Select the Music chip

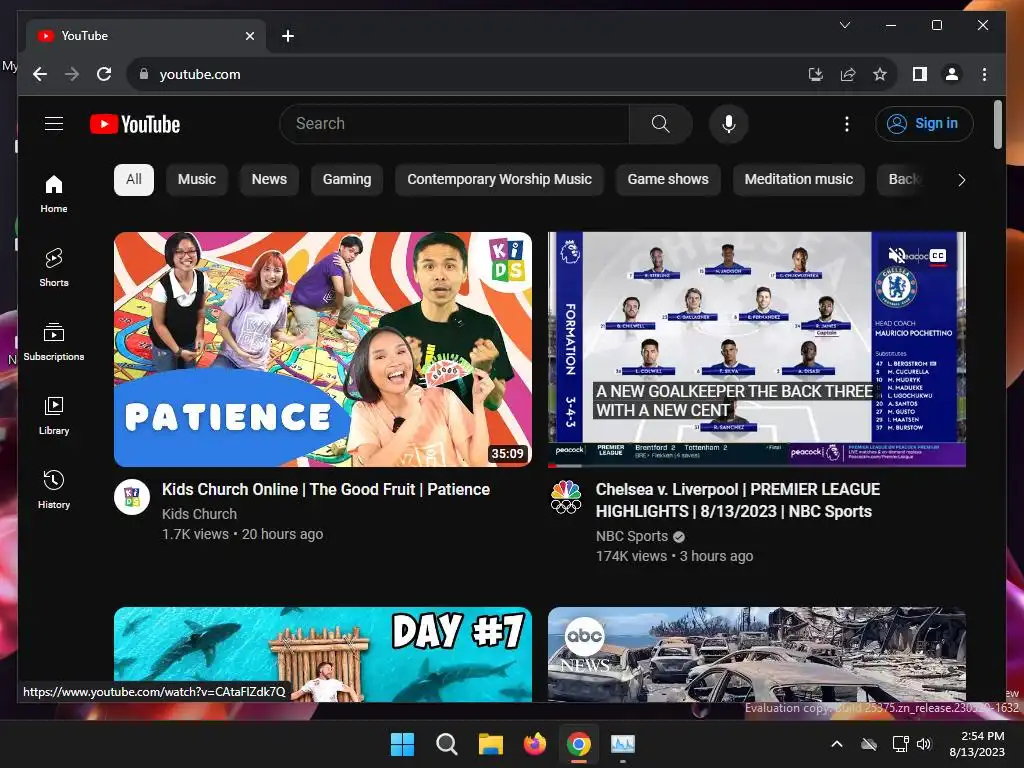click(x=197, y=180)
